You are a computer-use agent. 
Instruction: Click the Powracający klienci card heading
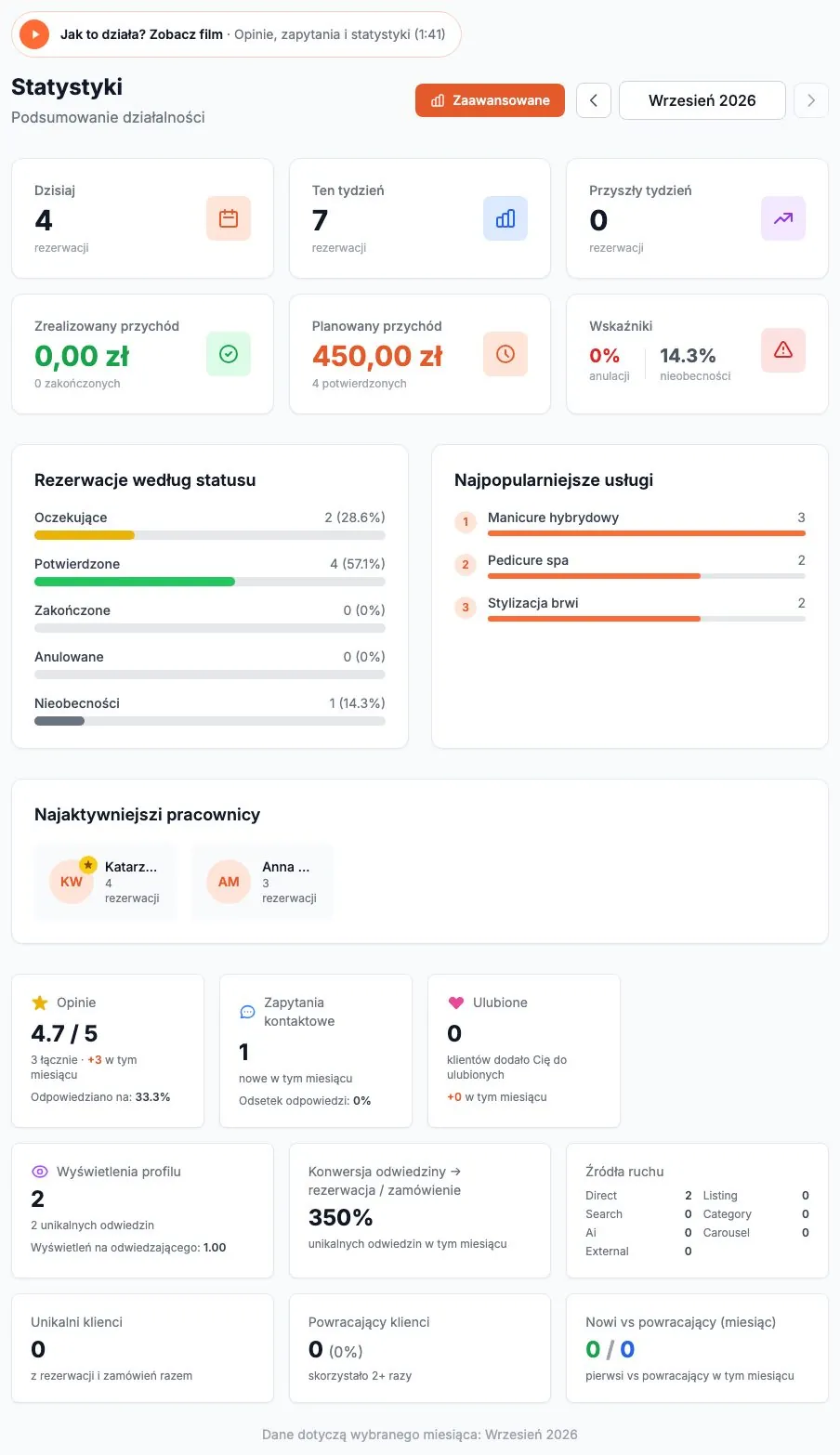(369, 1322)
